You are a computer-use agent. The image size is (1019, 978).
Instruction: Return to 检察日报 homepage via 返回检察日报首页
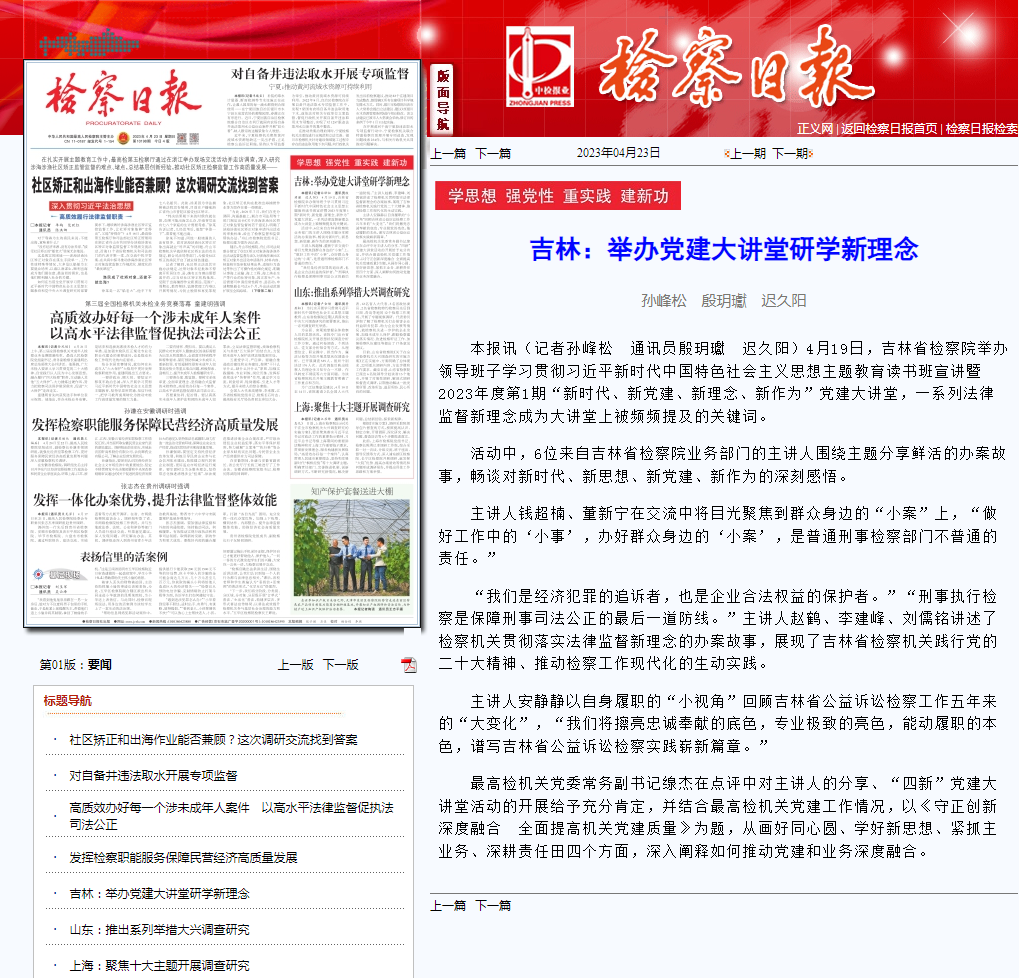pos(888,129)
